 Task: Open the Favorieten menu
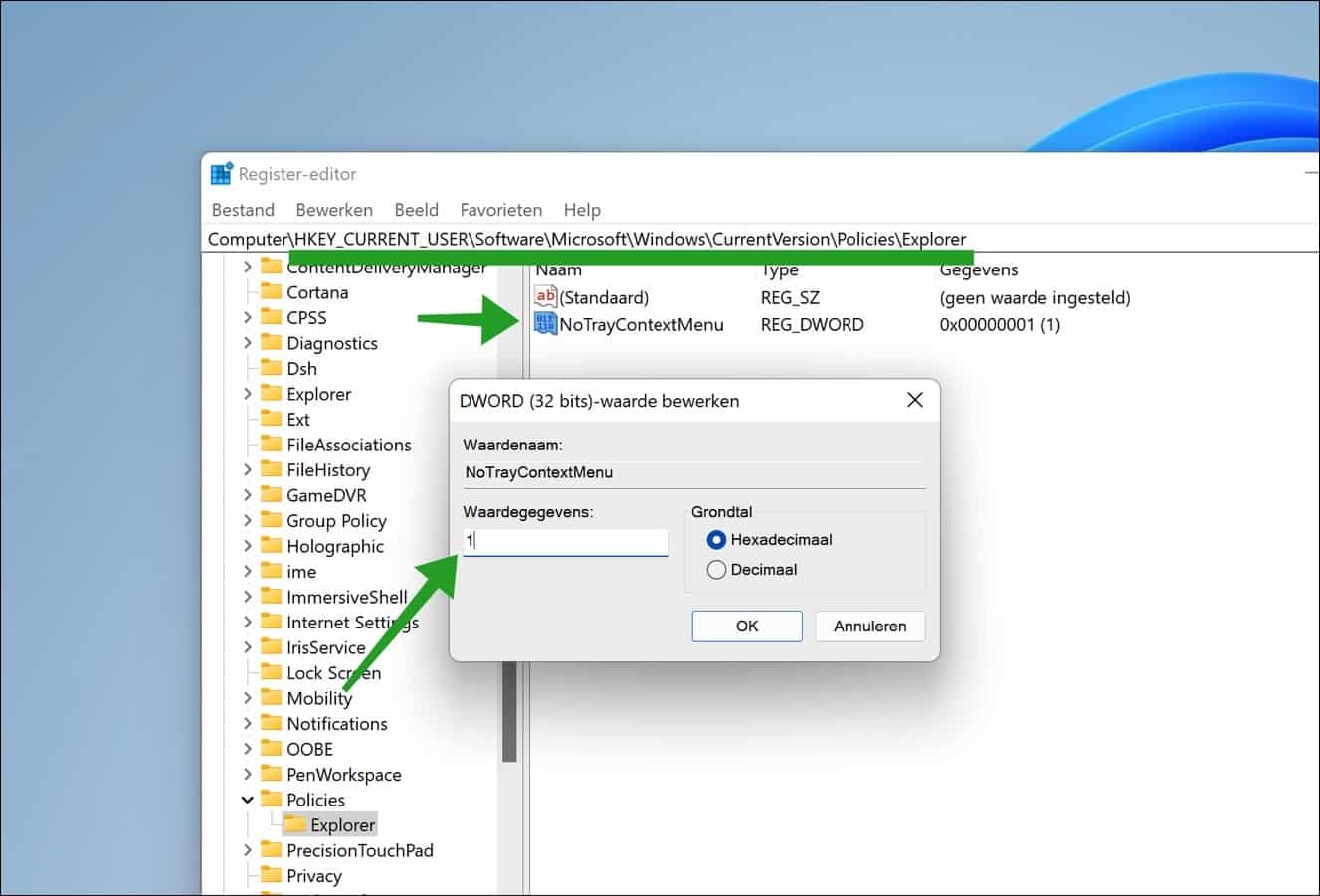click(x=500, y=209)
